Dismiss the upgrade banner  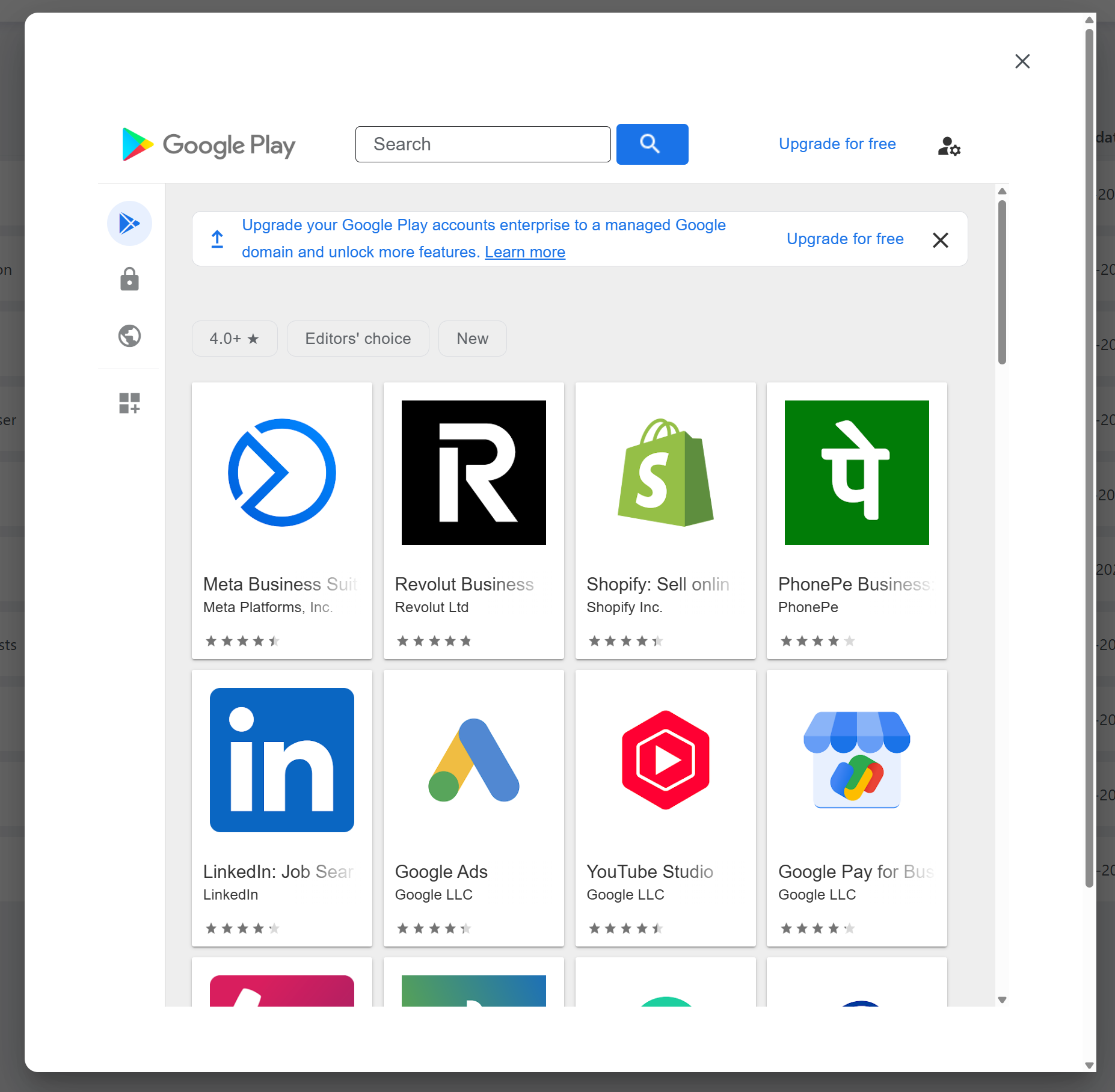(x=941, y=240)
